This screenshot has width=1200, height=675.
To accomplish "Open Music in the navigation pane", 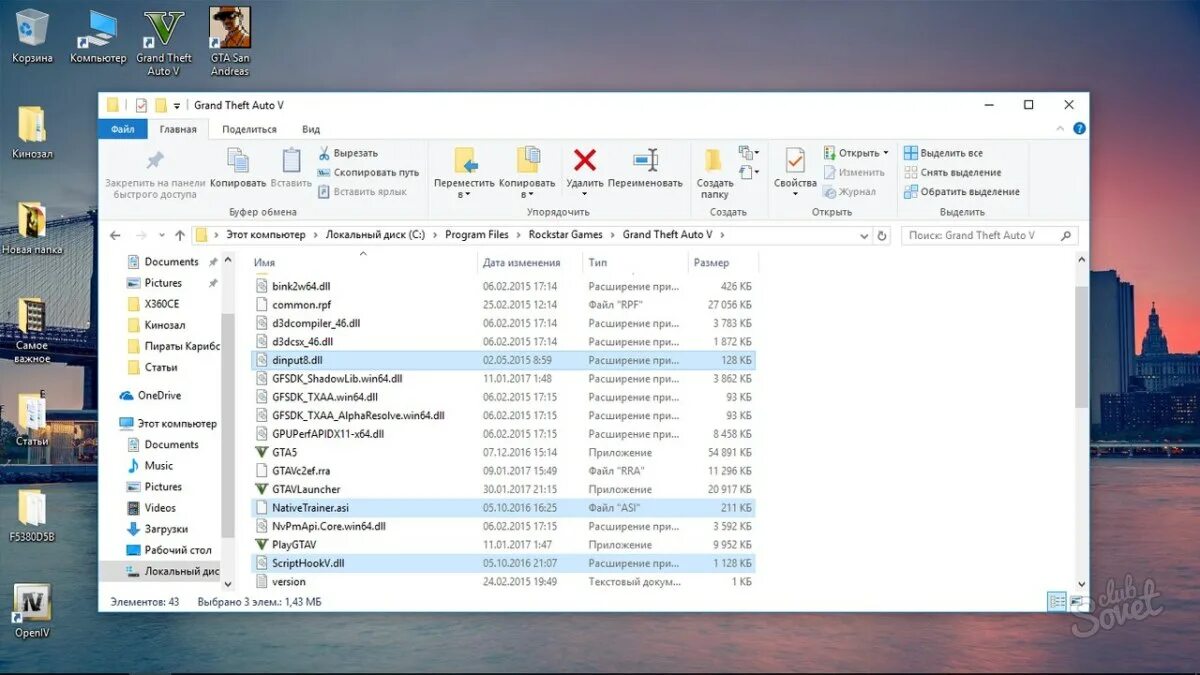I will coord(150,466).
